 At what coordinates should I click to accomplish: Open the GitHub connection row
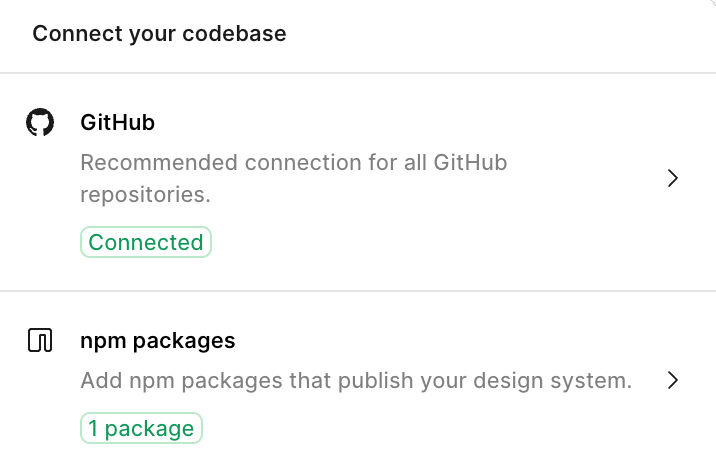[358, 182]
